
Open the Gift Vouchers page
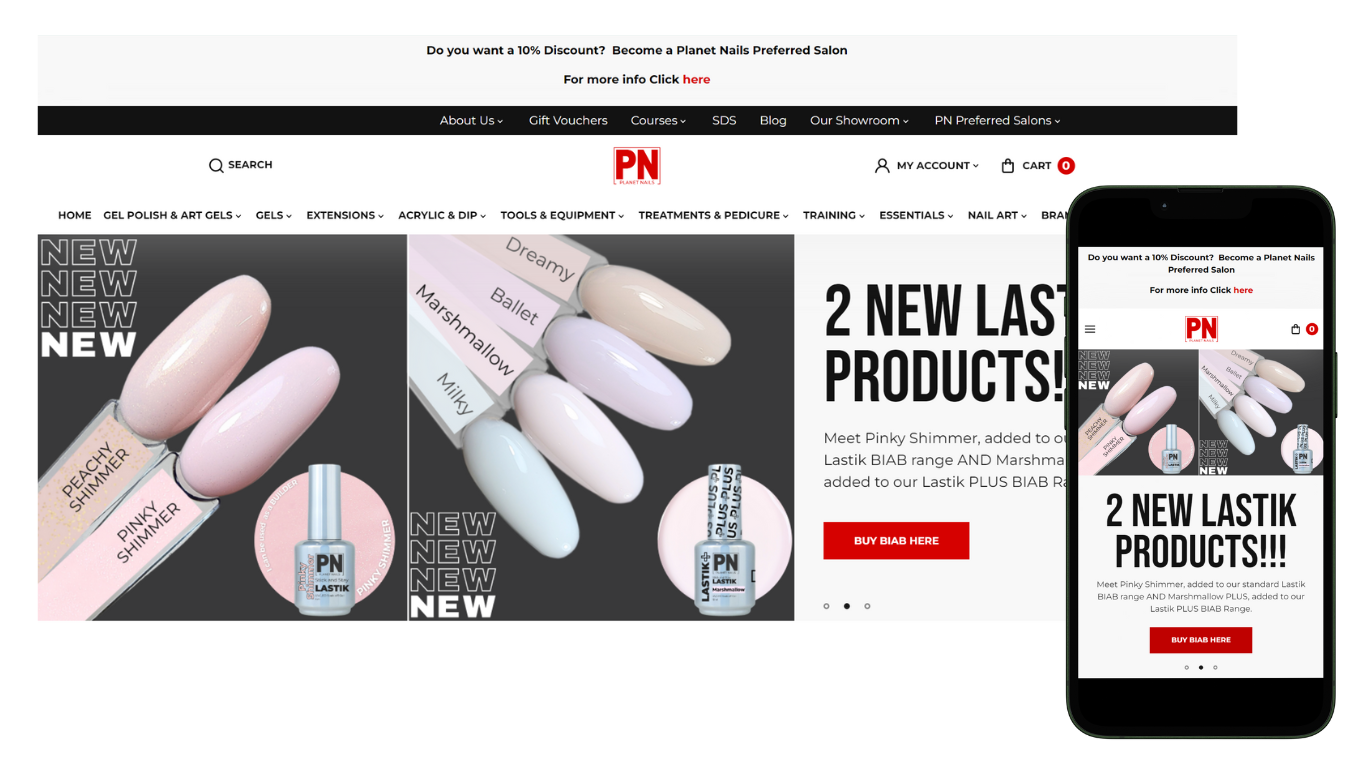tap(568, 121)
